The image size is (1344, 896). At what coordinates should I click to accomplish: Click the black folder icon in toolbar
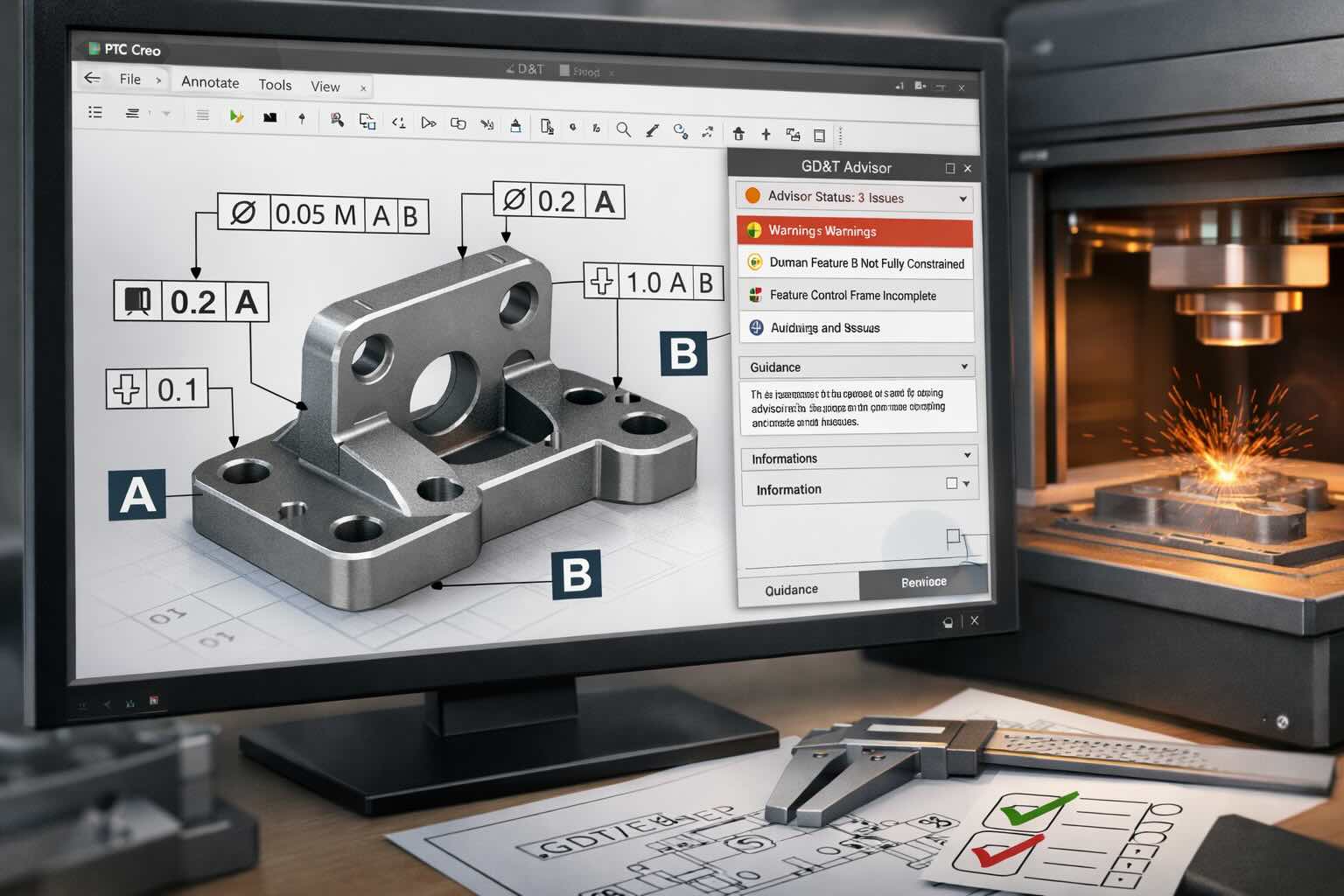pos(269,117)
